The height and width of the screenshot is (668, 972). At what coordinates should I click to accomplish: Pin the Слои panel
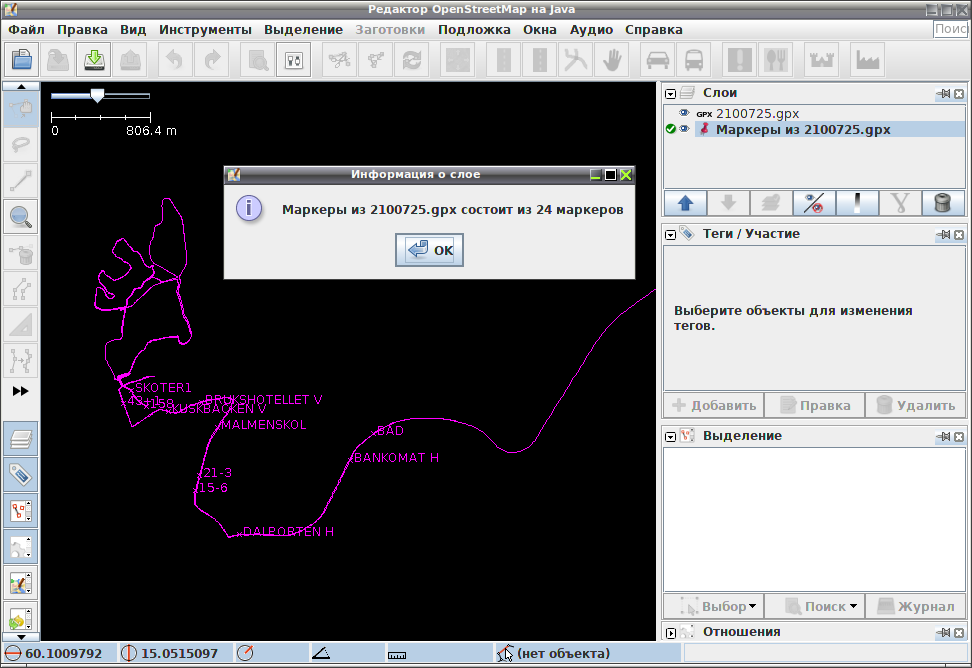(943, 94)
